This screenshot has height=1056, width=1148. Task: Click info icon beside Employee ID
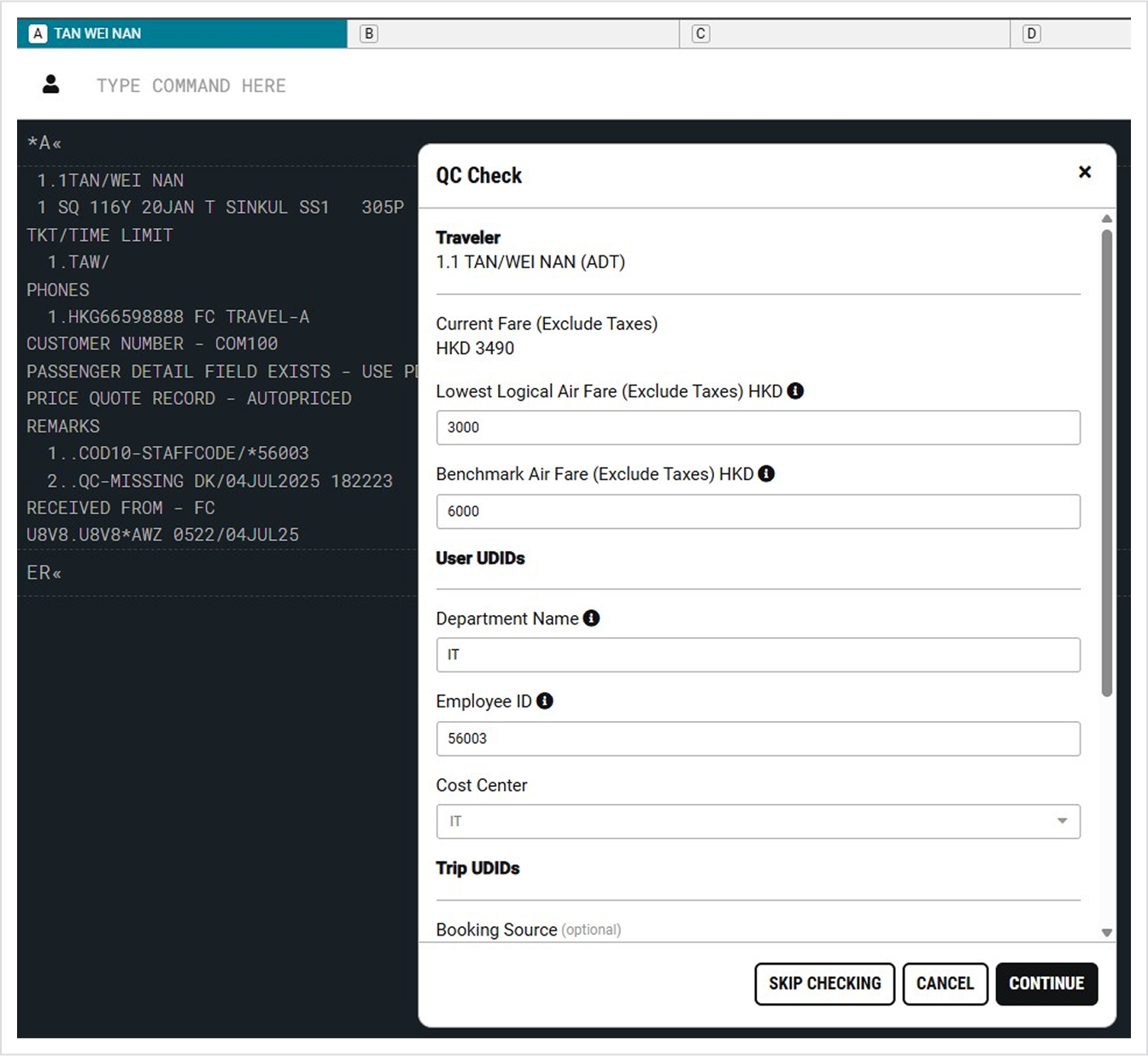coord(545,701)
